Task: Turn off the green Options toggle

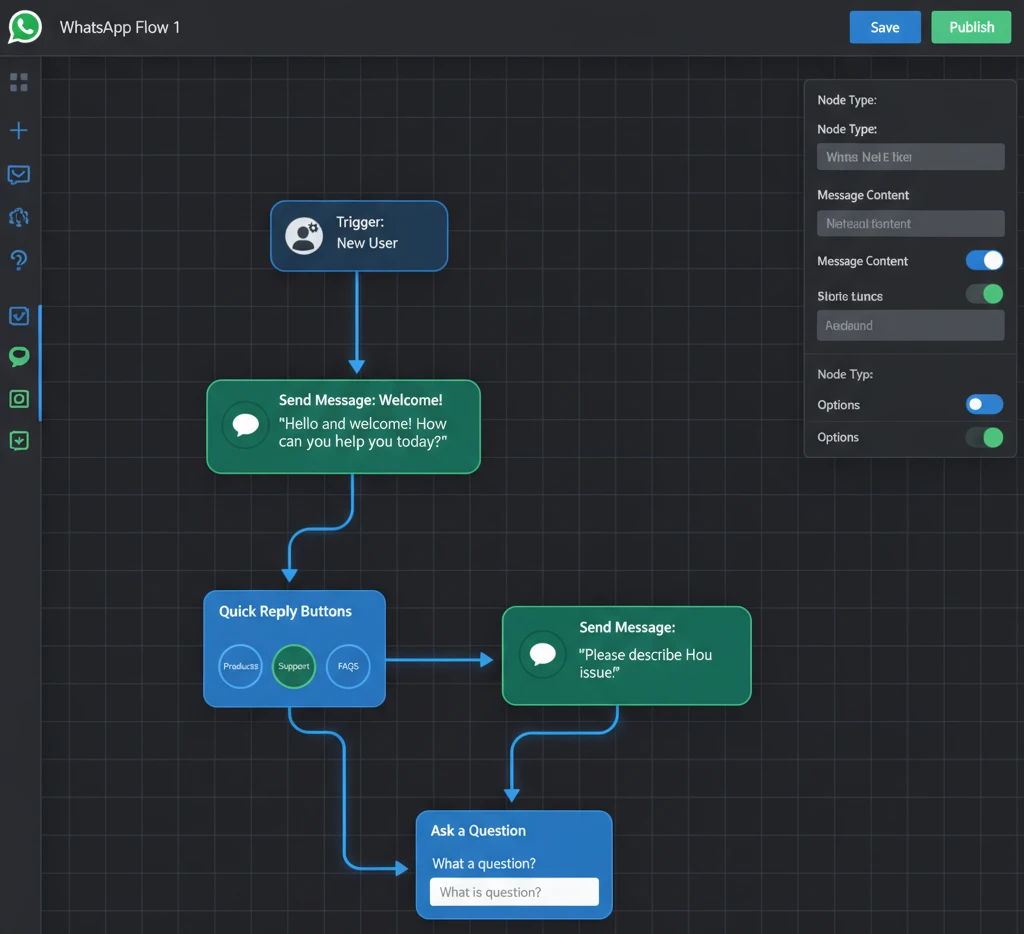Action: pyautogui.click(x=984, y=437)
